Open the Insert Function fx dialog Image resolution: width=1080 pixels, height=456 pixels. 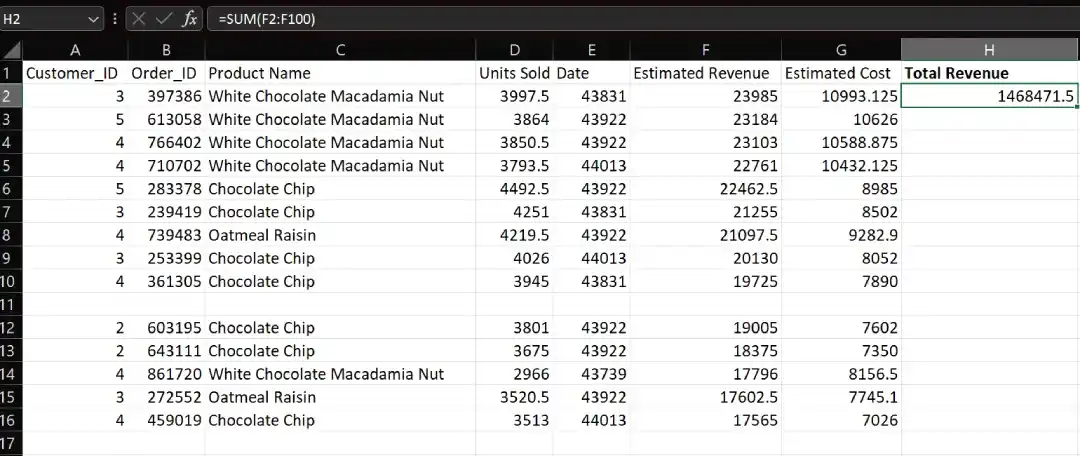click(x=189, y=19)
